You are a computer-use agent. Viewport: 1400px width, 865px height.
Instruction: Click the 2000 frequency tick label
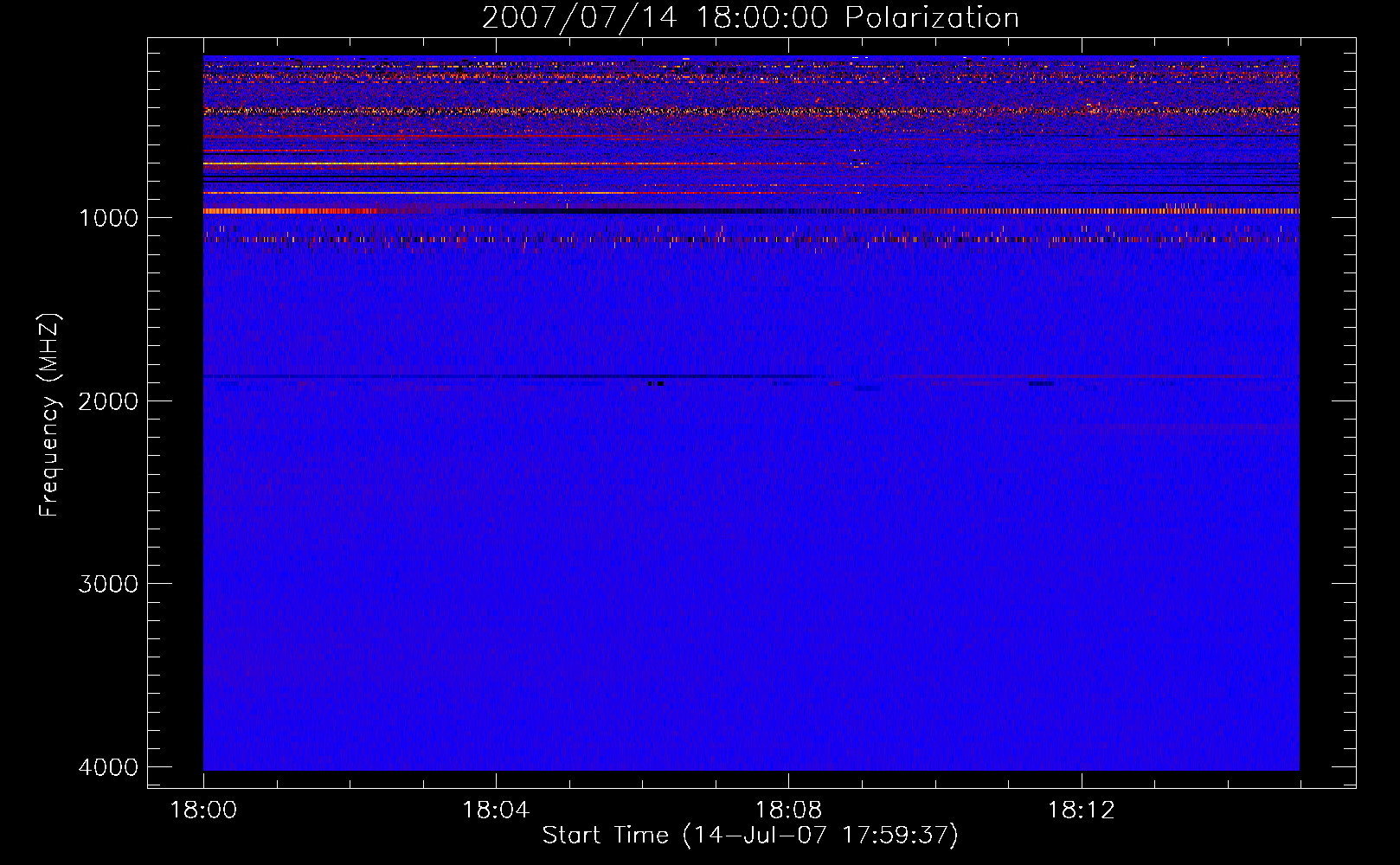(x=109, y=400)
